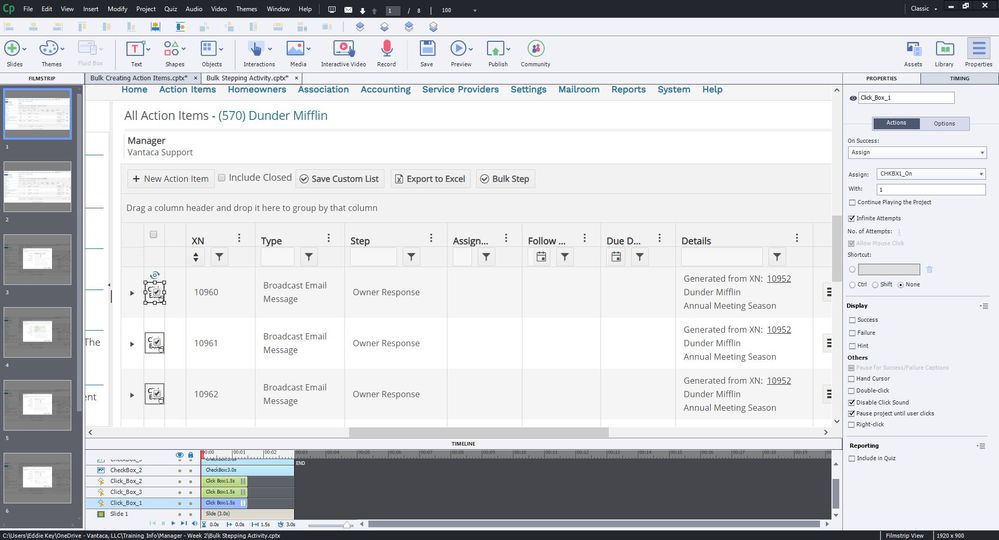This screenshot has width=999, height=540.
Task: Select the None shortcut radio button
Action: pos(900,285)
